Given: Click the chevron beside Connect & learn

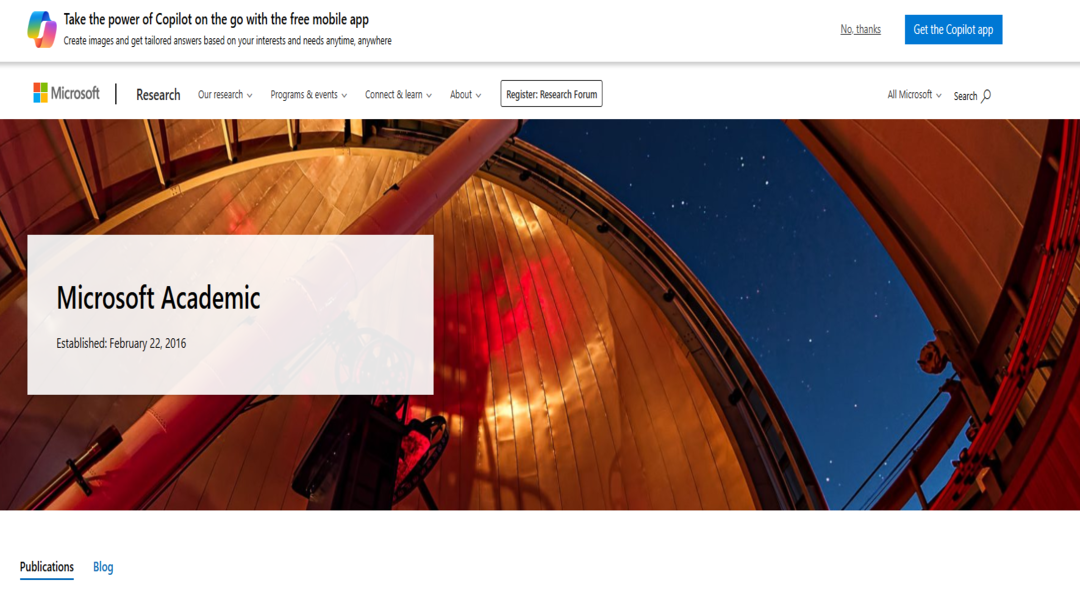Looking at the screenshot, I should pyautogui.click(x=429, y=96).
